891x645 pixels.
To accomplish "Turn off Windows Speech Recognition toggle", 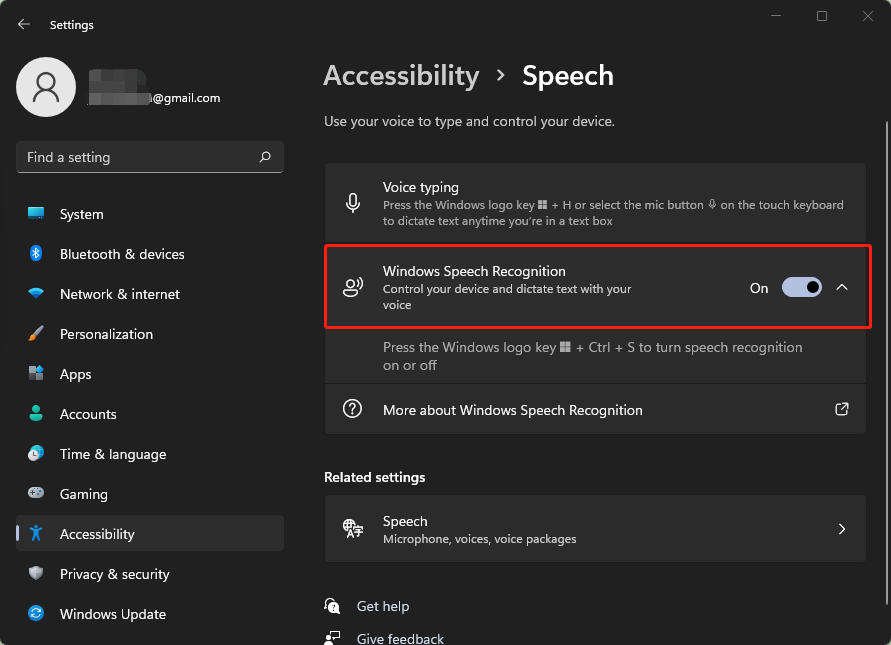I will (x=801, y=288).
